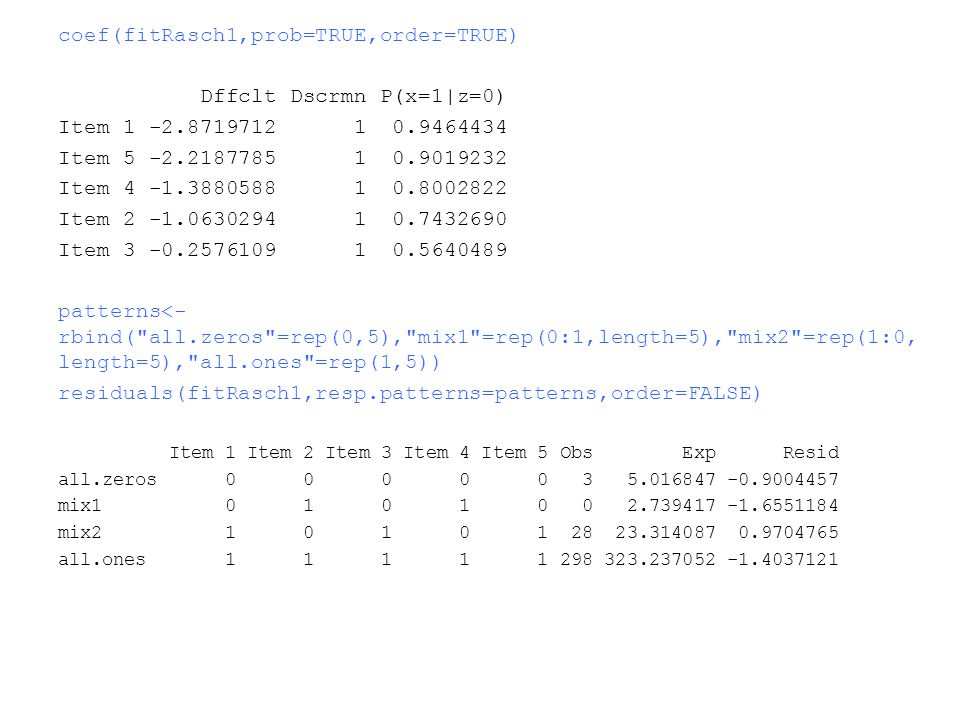
Task: Click the residuals(fitRasch1,resp.patterns=patterns) code line
Action: pyautogui.click(x=410, y=393)
